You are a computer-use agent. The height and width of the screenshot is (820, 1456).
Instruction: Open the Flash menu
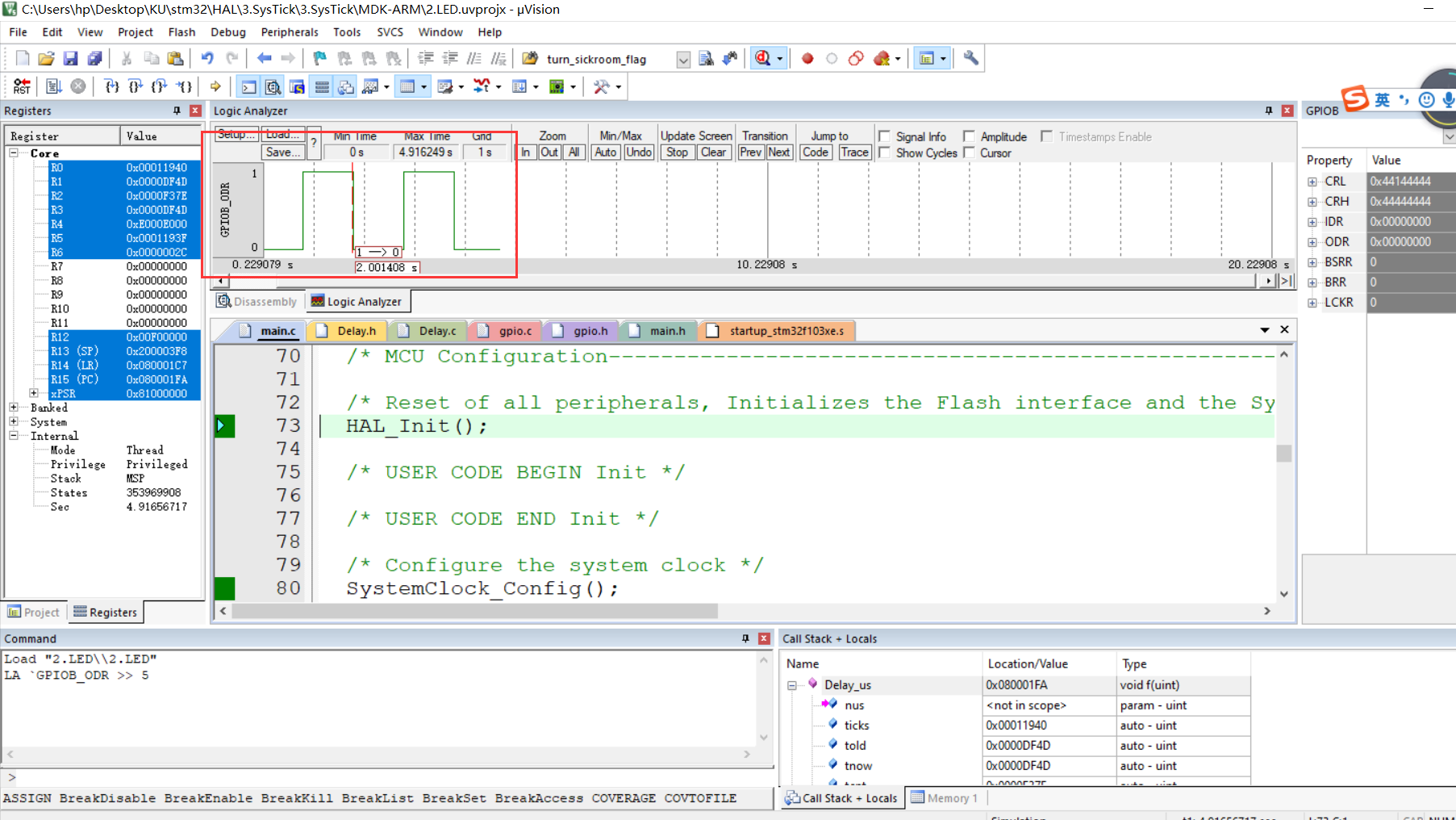tap(181, 32)
